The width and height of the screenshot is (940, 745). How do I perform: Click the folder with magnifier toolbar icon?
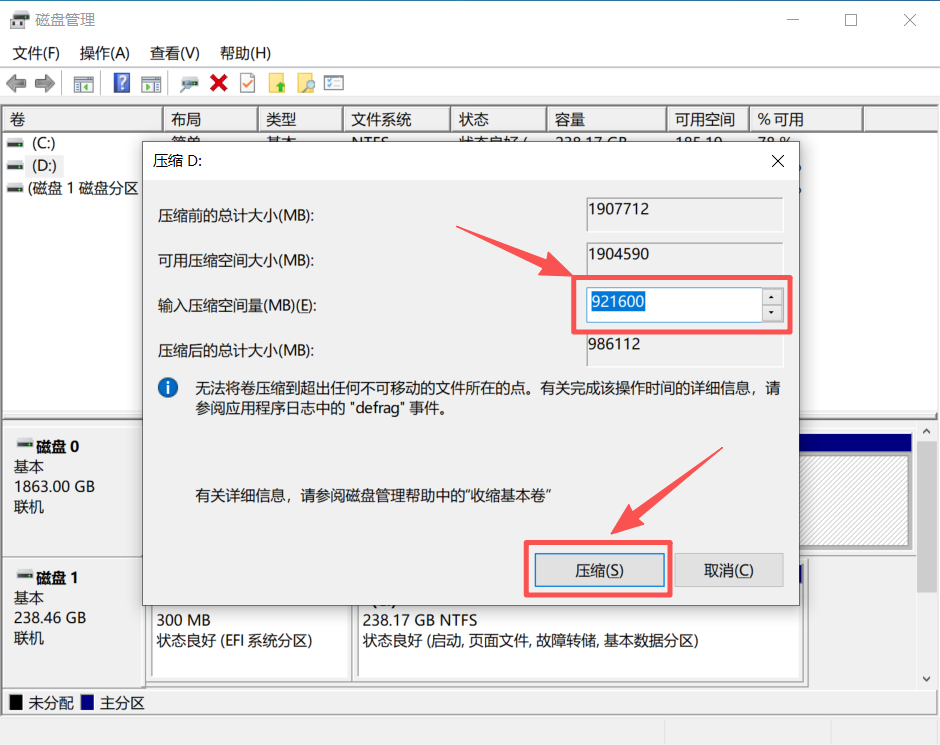click(x=306, y=83)
